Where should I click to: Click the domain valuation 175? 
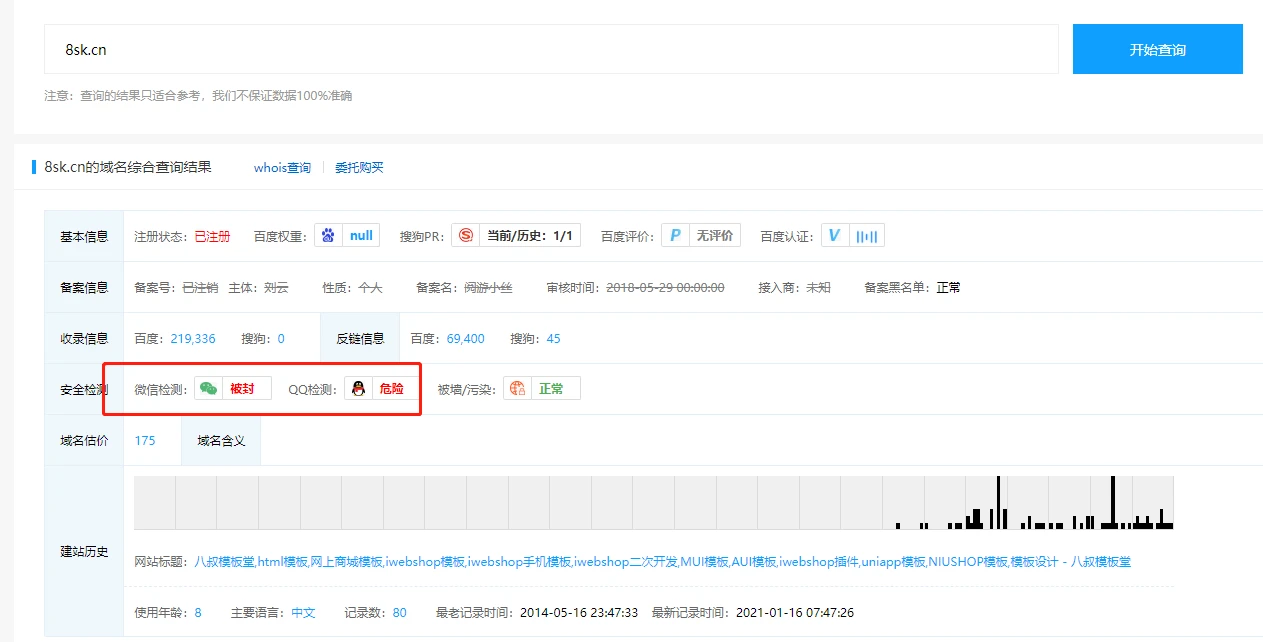(x=145, y=441)
